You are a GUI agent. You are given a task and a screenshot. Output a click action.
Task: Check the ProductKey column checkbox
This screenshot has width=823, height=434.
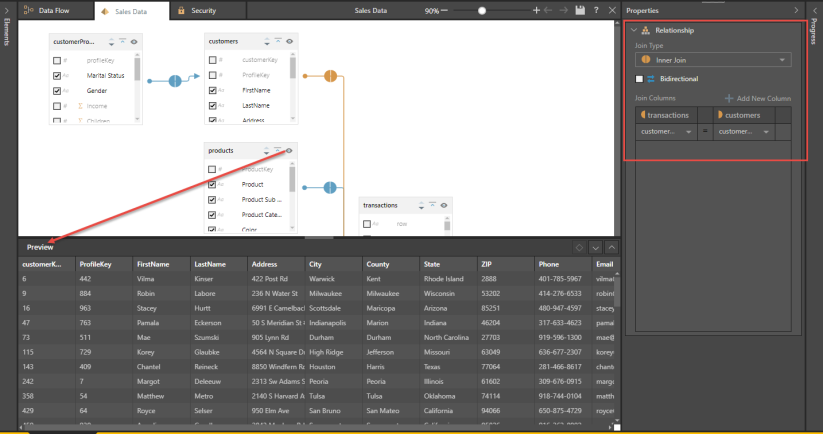click(x=212, y=169)
